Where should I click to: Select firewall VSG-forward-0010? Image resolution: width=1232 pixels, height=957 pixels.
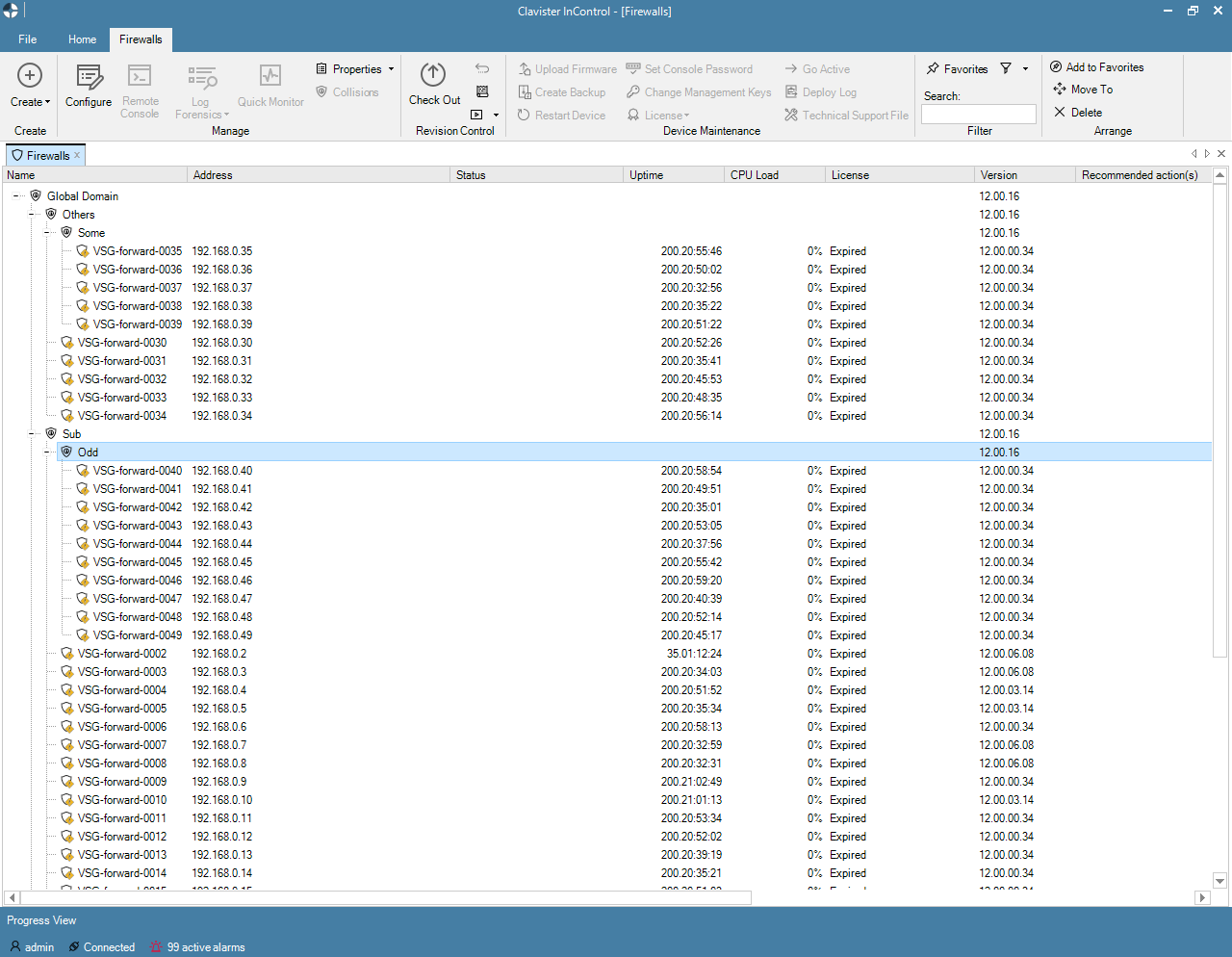pyautogui.click(x=122, y=800)
